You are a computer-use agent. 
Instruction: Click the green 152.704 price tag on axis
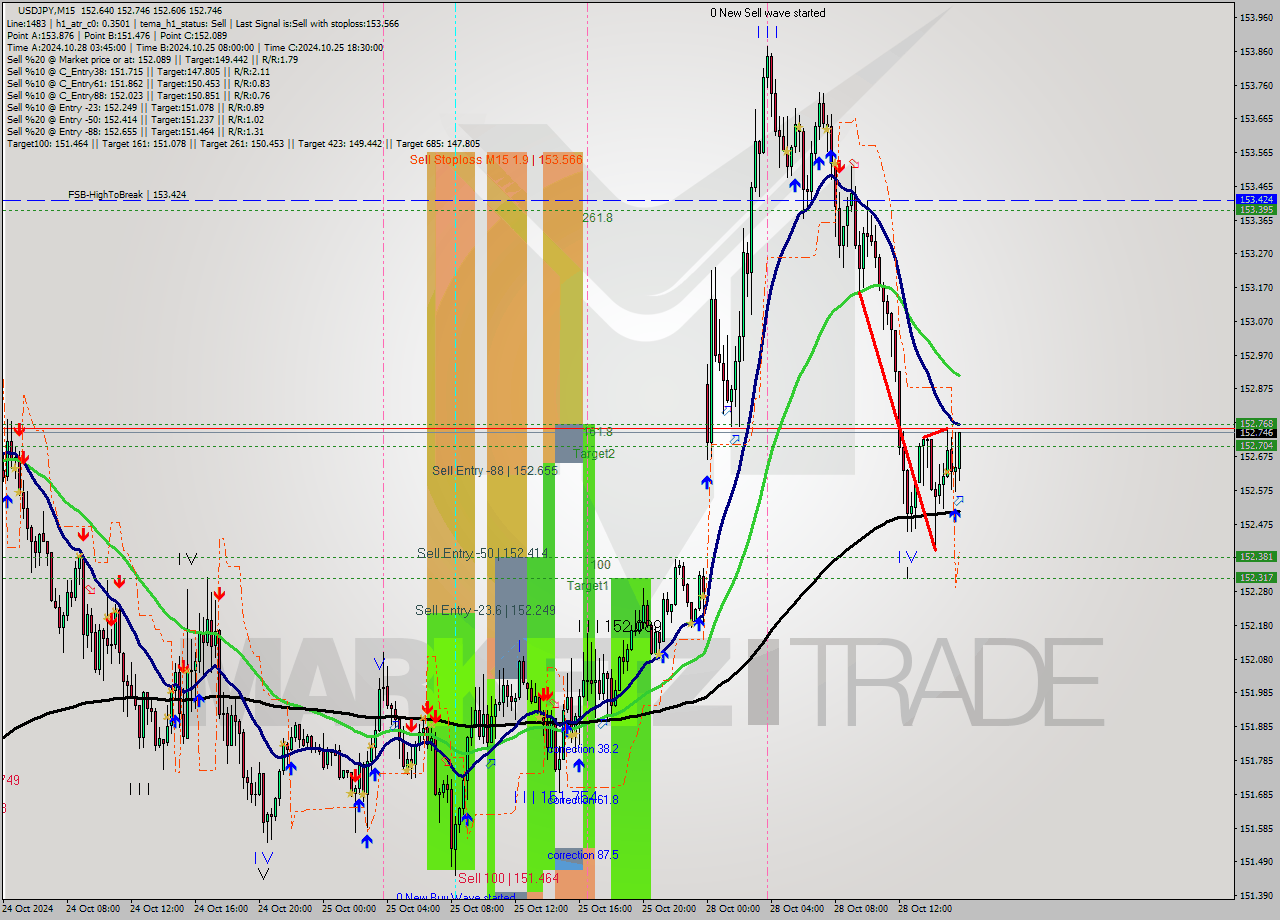[x=1255, y=446]
